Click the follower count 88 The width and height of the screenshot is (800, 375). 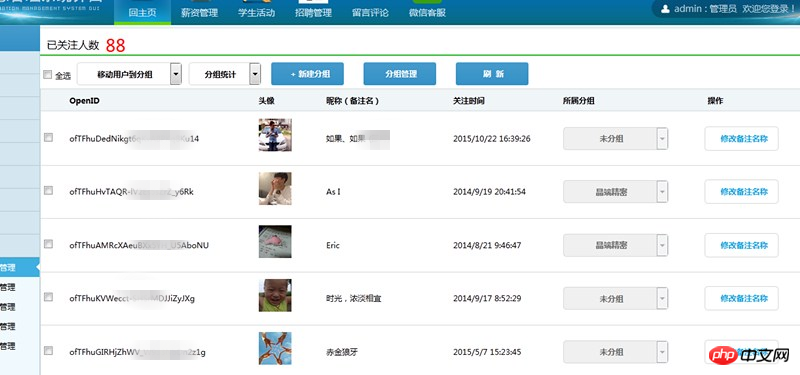click(115, 45)
